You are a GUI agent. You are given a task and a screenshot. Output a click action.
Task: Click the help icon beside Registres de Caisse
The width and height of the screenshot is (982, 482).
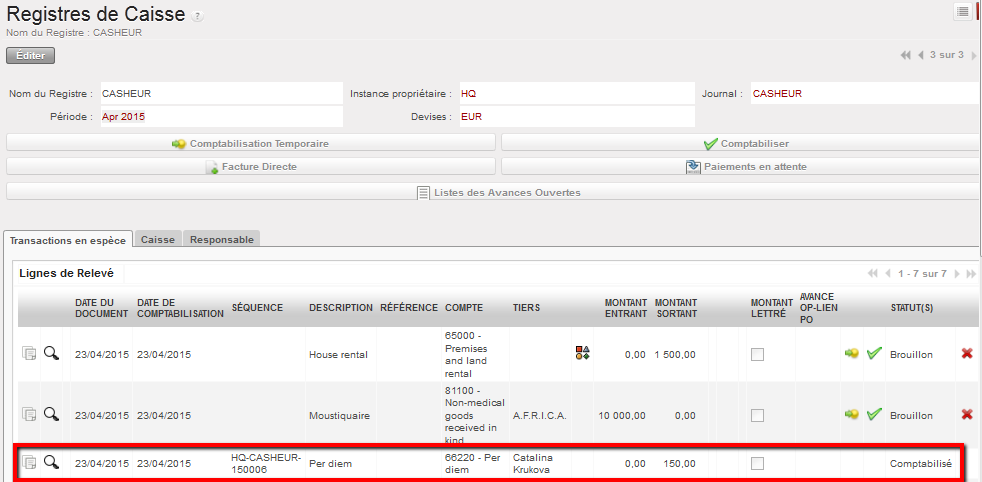(197, 18)
